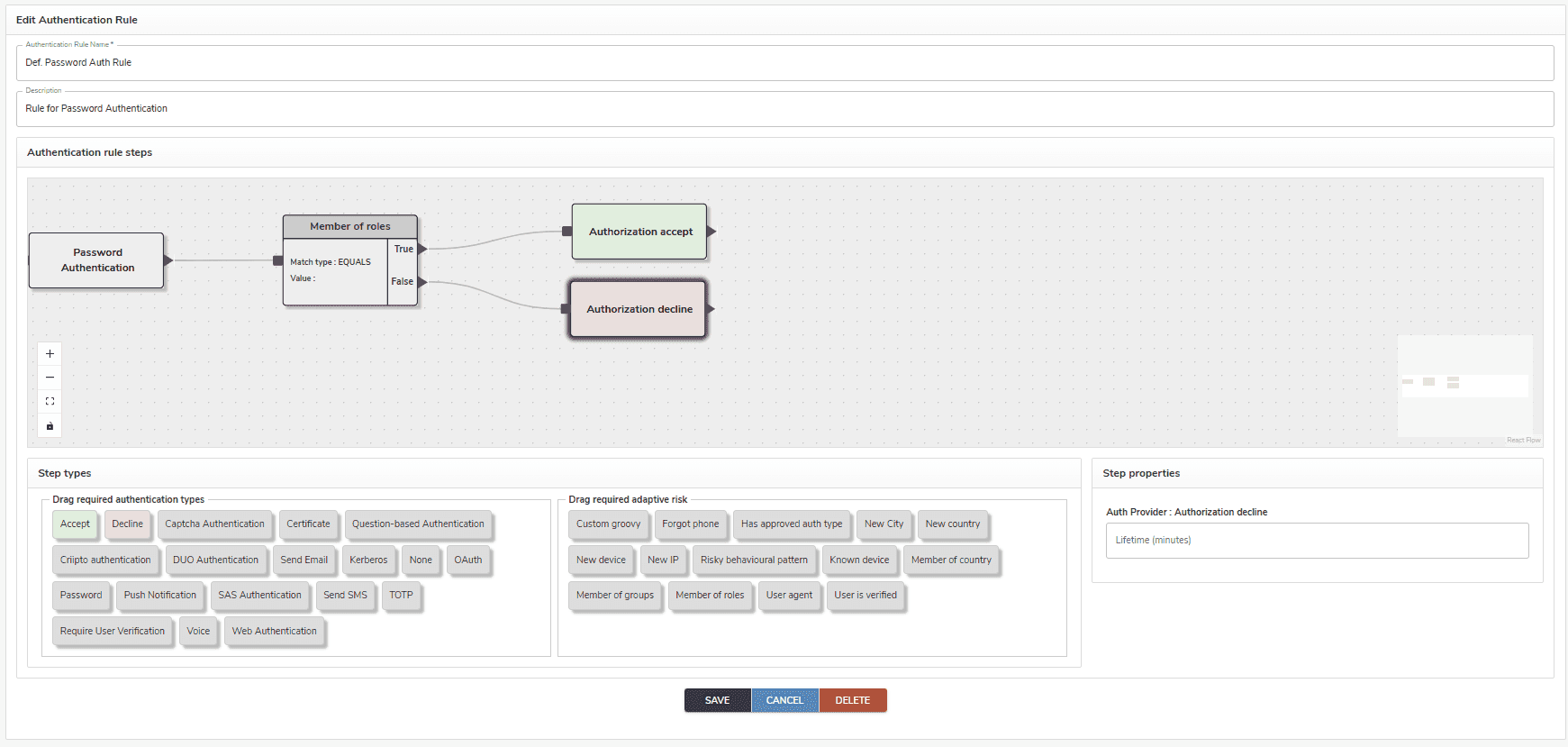Click the Description text field
Image resolution: width=1568 pixels, height=747 pixels.
(x=784, y=109)
